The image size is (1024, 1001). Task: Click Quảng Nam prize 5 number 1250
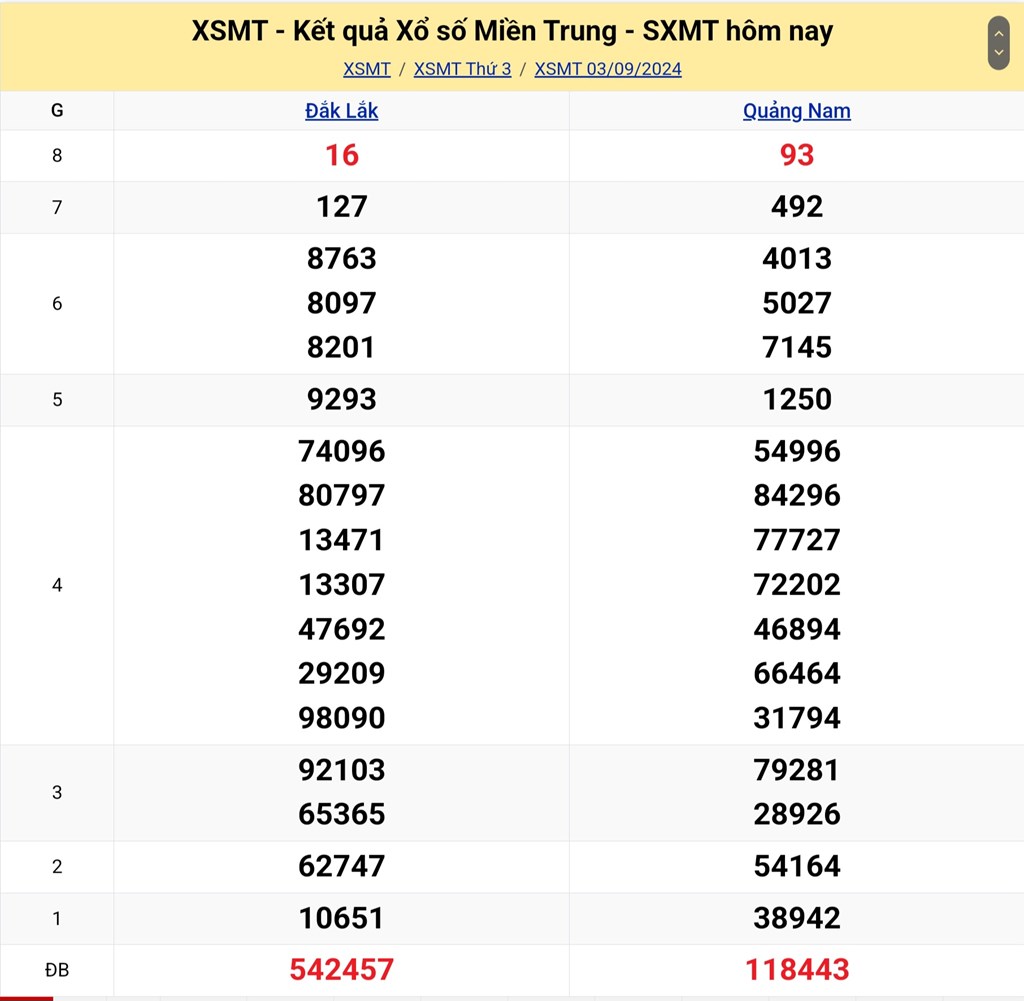click(x=796, y=399)
